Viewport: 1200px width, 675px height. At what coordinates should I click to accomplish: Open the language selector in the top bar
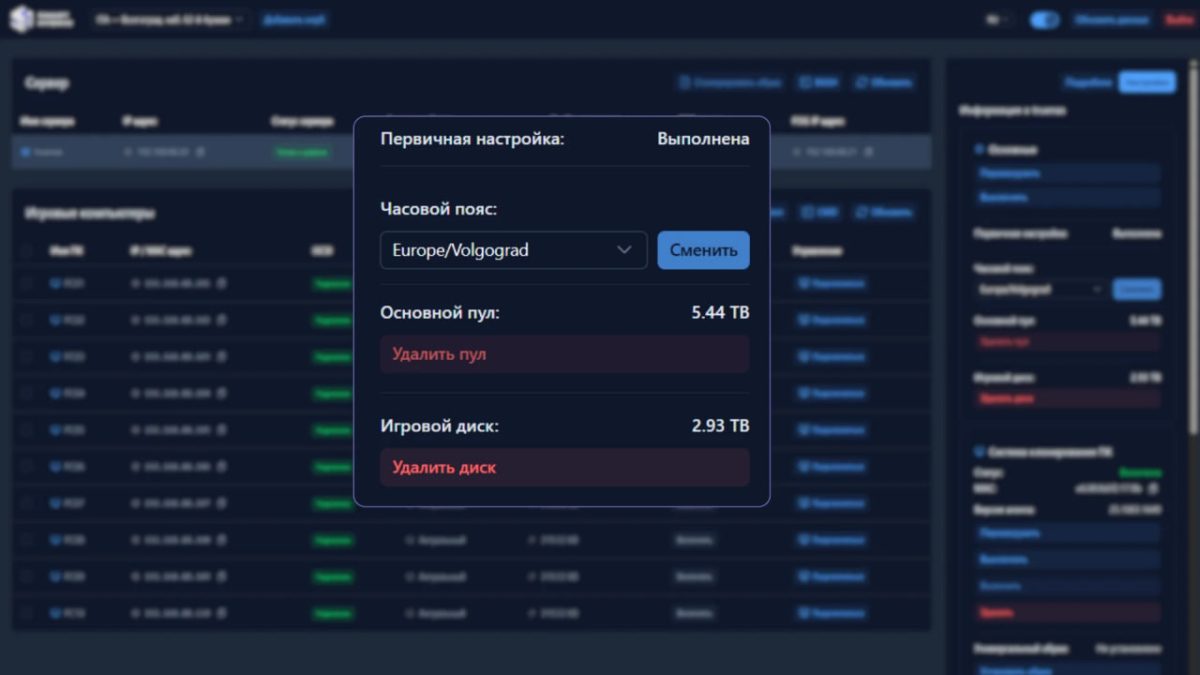click(x=997, y=20)
